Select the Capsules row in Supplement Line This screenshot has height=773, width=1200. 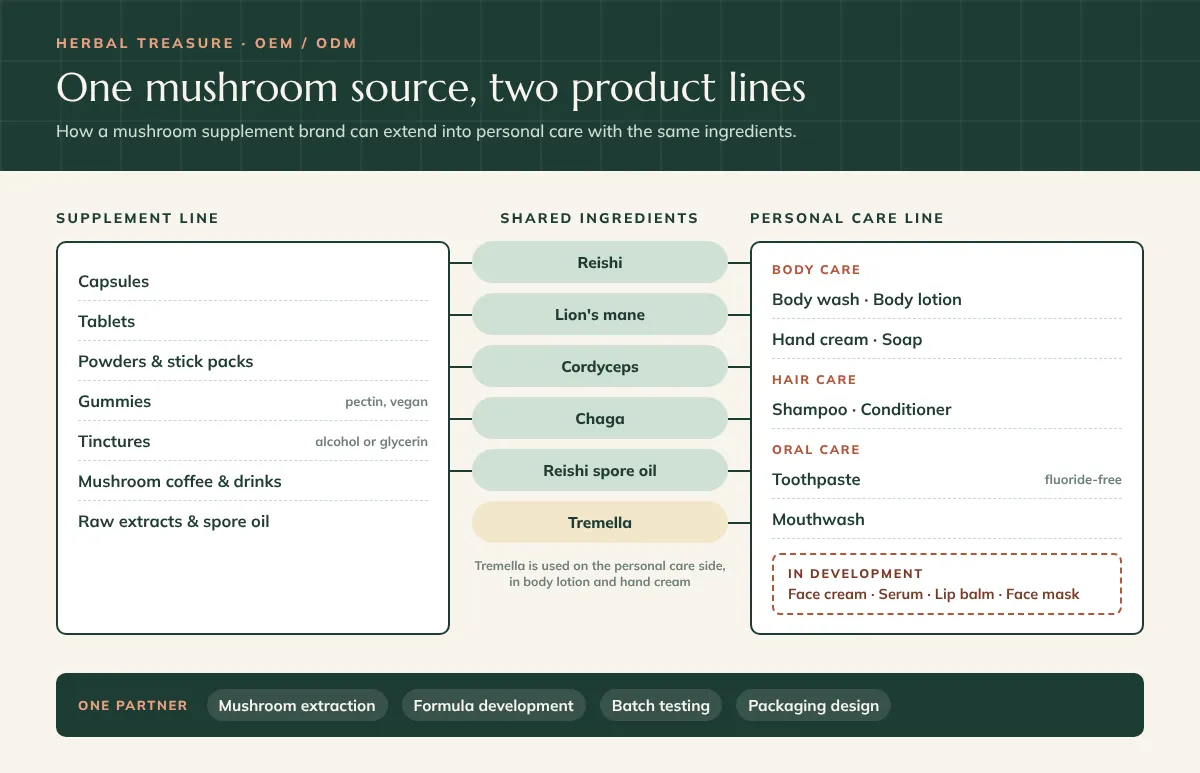coord(253,282)
